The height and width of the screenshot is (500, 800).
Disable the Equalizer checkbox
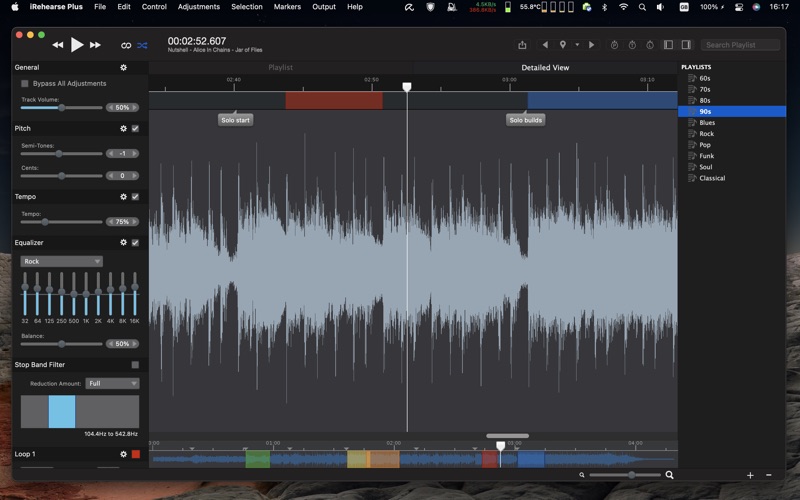135,242
